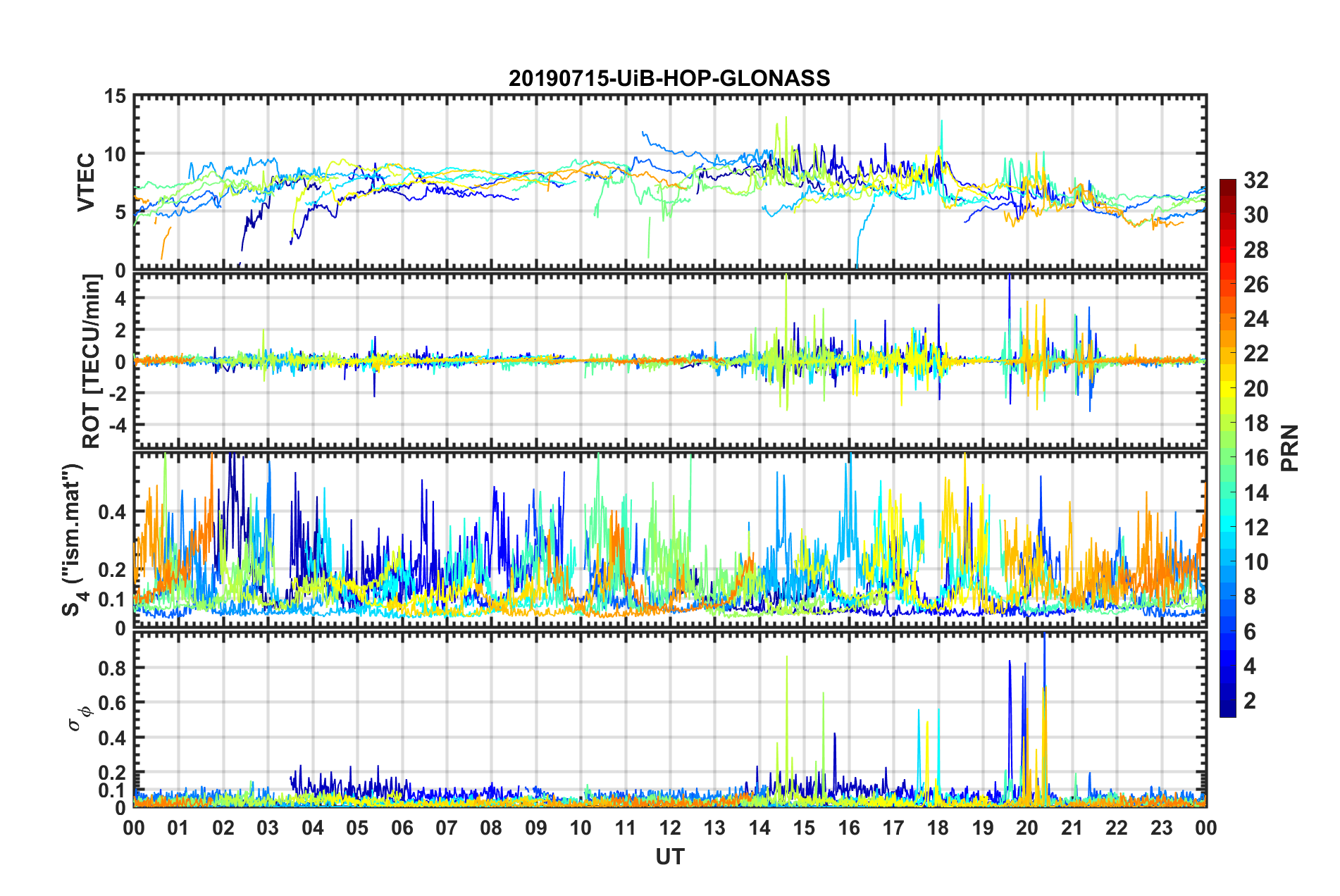The image size is (1340, 896).
Task: Select the VTEC y-axis label
Action: [86, 182]
